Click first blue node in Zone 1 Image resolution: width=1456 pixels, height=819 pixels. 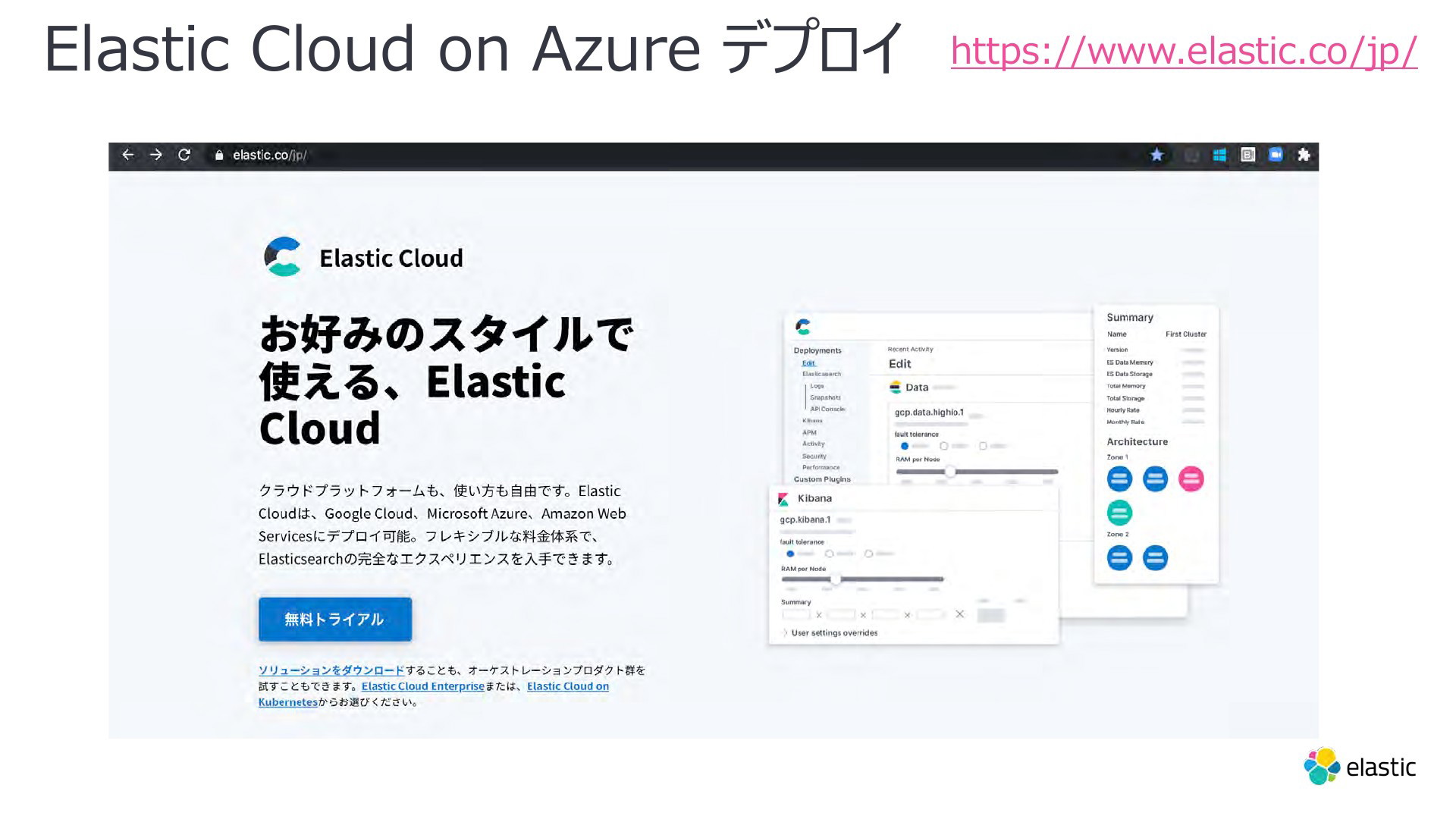point(1119,479)
